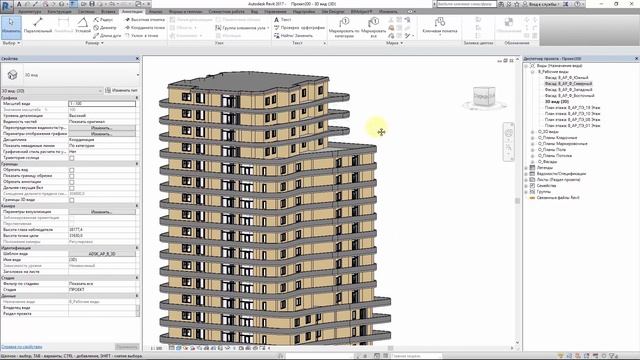Click the Изменить тип button

point(121,91)
